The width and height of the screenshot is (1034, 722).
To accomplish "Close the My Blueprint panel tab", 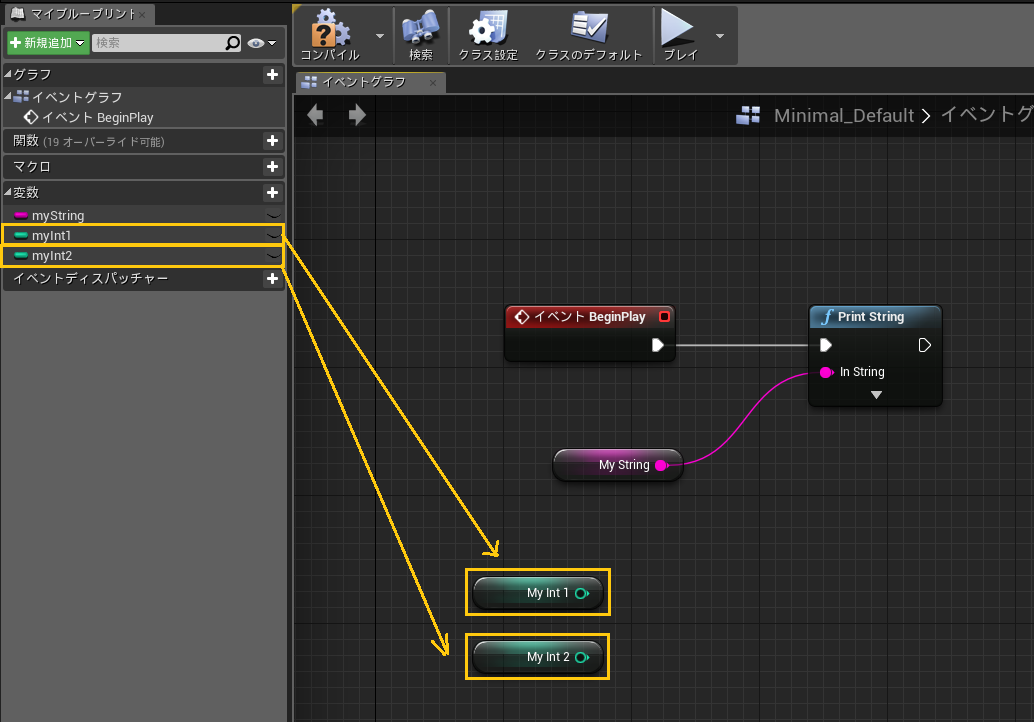I will click(142, 15).
